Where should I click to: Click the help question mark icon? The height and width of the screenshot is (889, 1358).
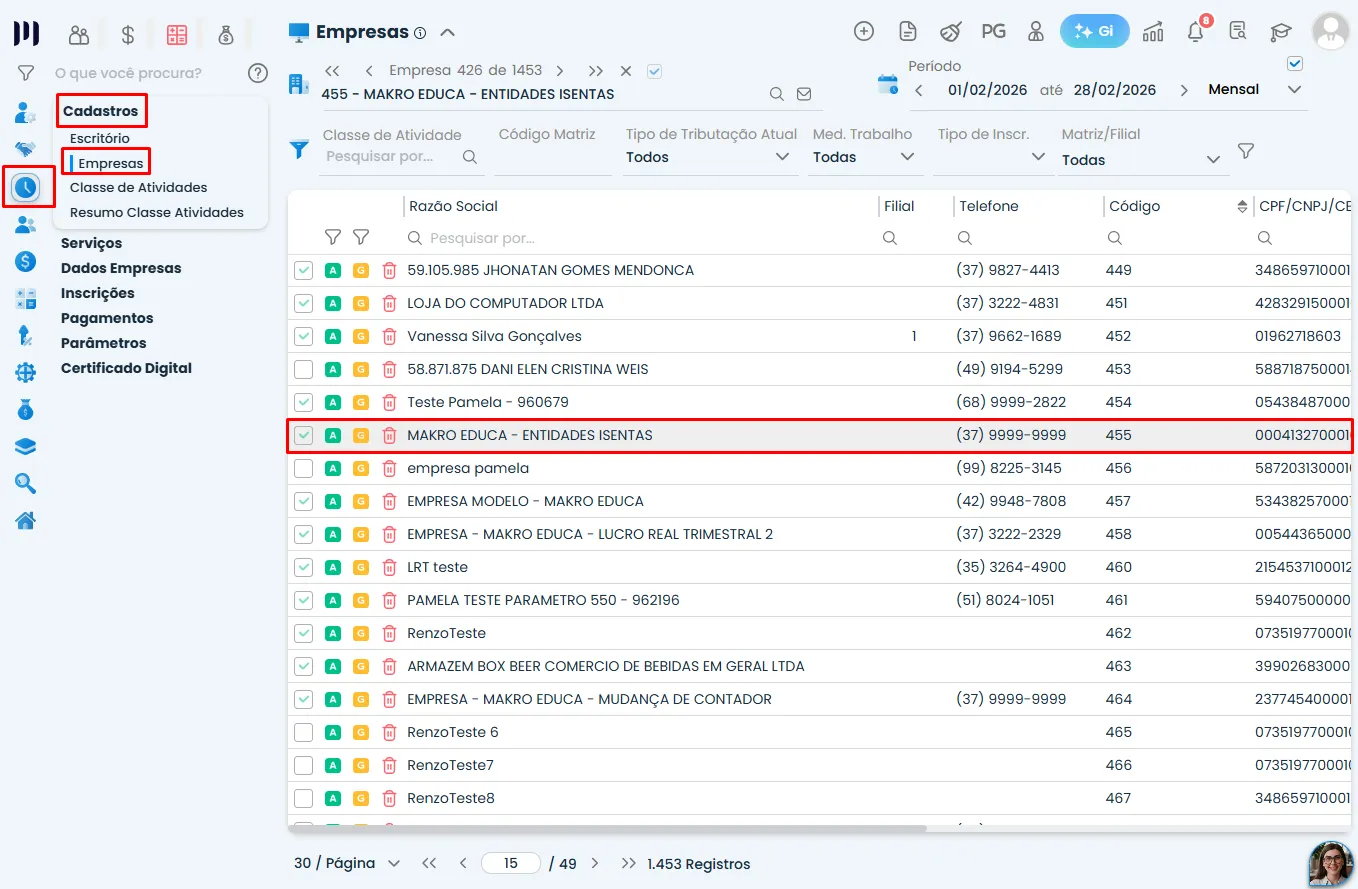tap(258, 73)
